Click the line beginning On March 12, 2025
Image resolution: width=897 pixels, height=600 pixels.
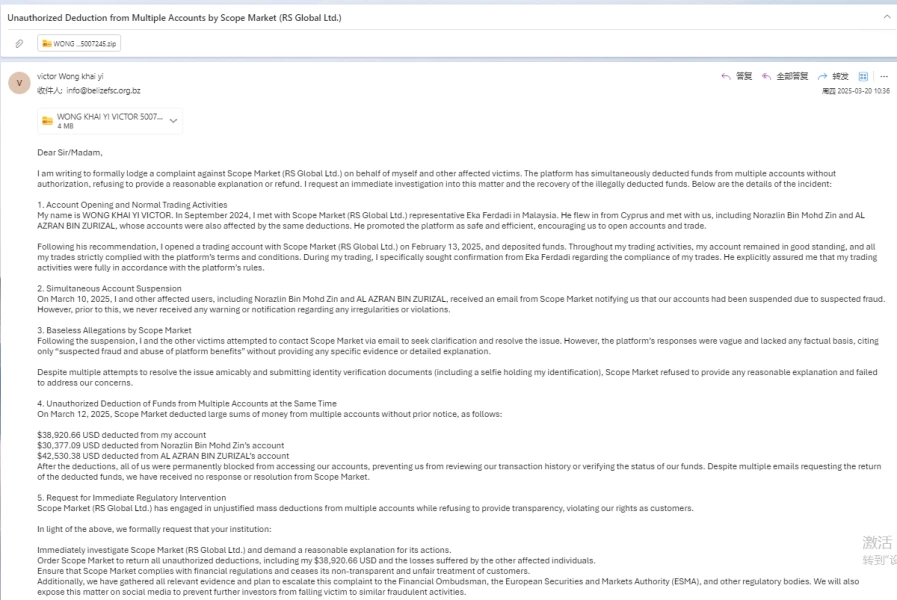(269, 414)
